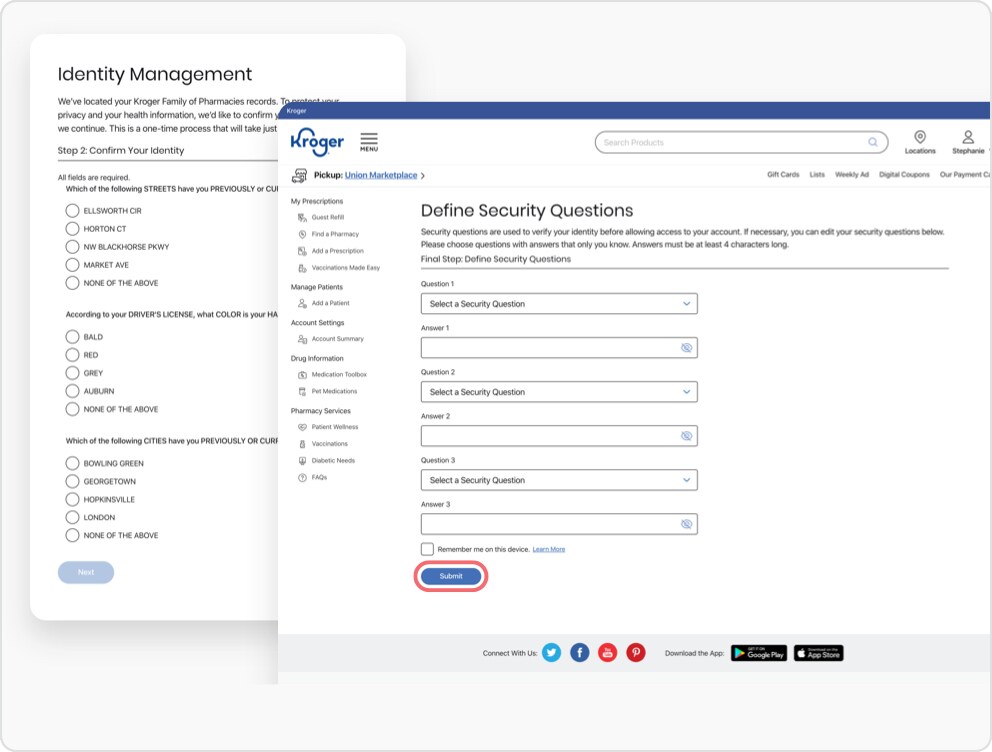This screenshot has width=992, height=752.
Task: Click the Pickup car icon
Action: coord(299,175)
